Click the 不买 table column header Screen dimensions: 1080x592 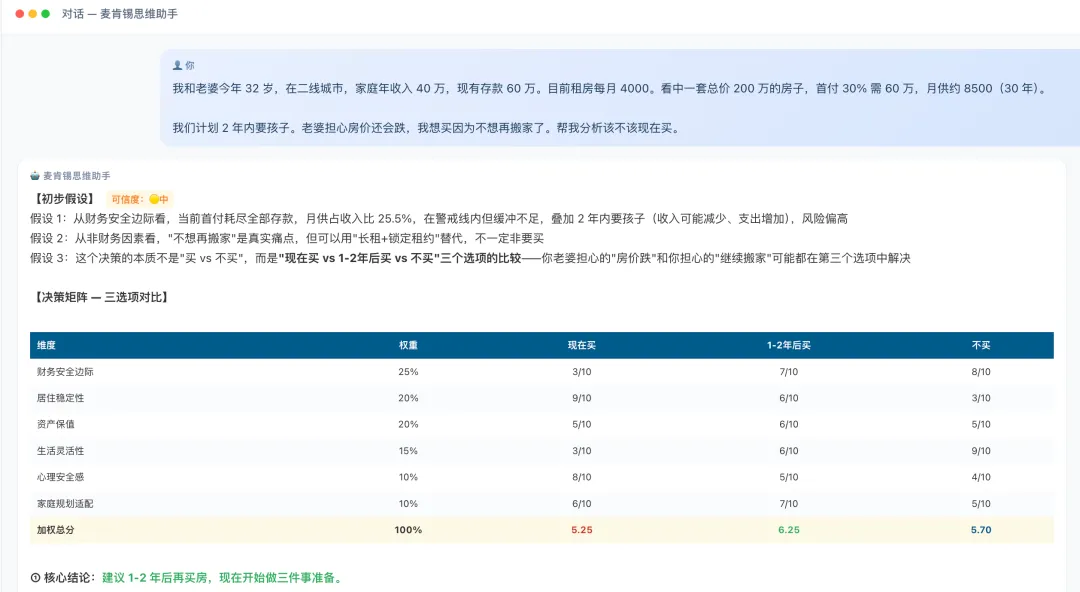[x=981, y=345]
